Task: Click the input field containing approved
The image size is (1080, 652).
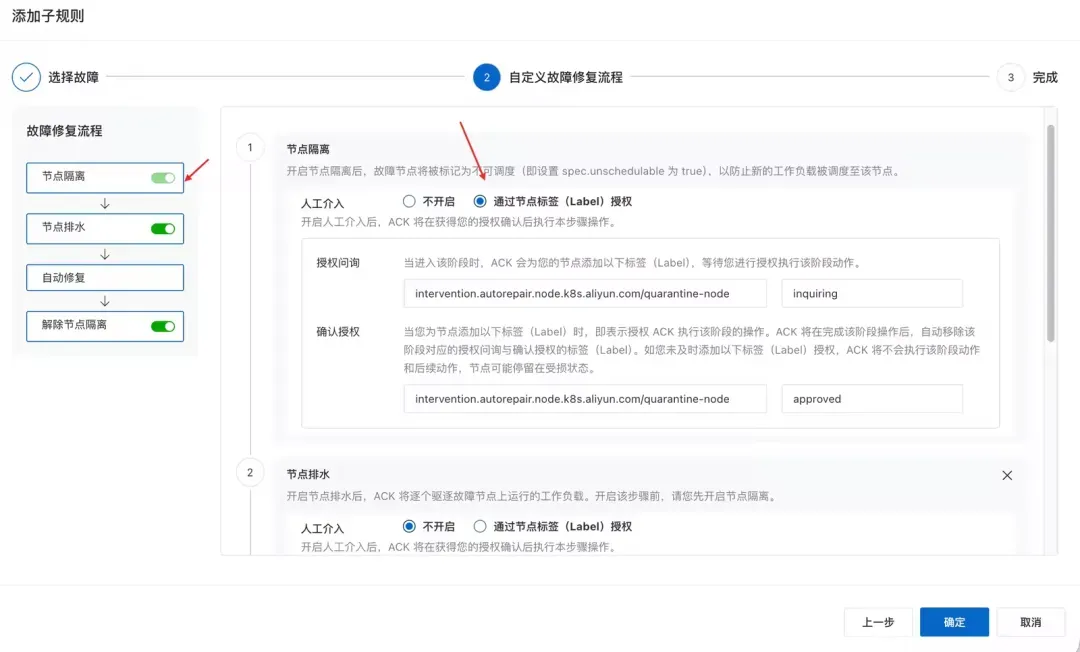Action: point(872,399)
